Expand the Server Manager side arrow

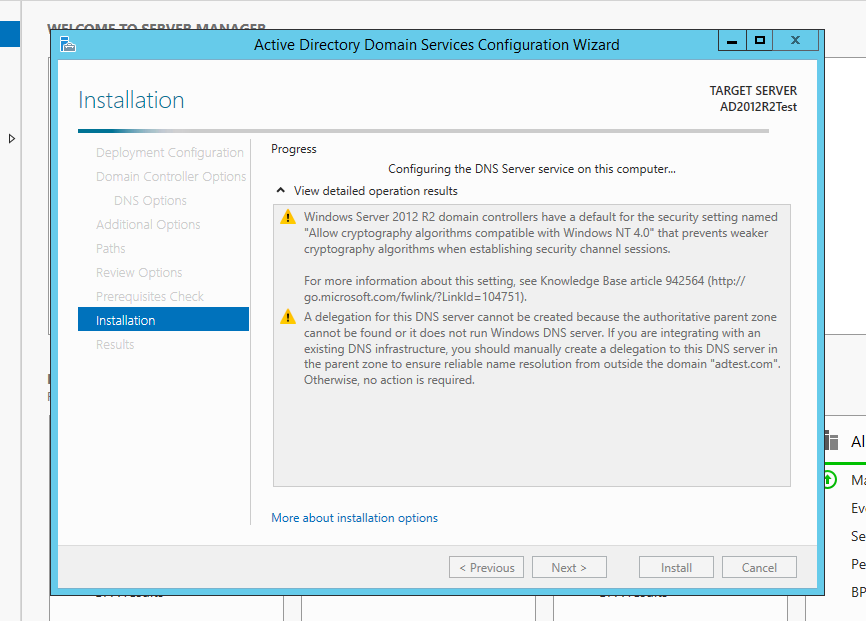point(12,139)
